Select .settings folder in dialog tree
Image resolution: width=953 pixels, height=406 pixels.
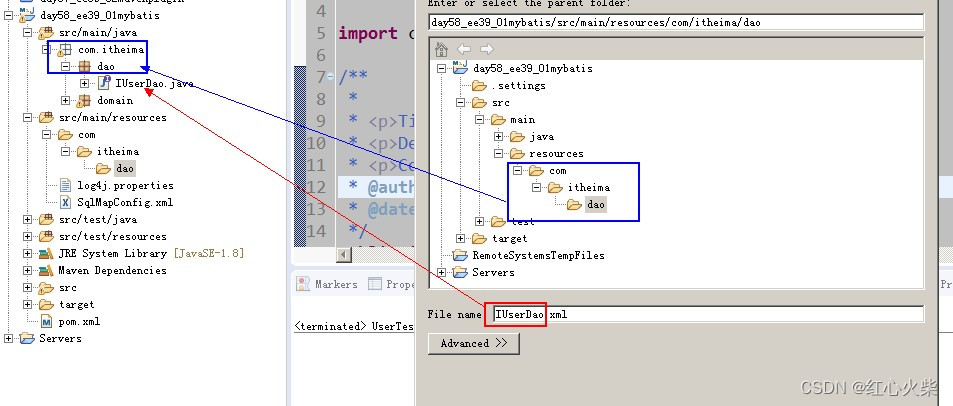tap(518, 86)
